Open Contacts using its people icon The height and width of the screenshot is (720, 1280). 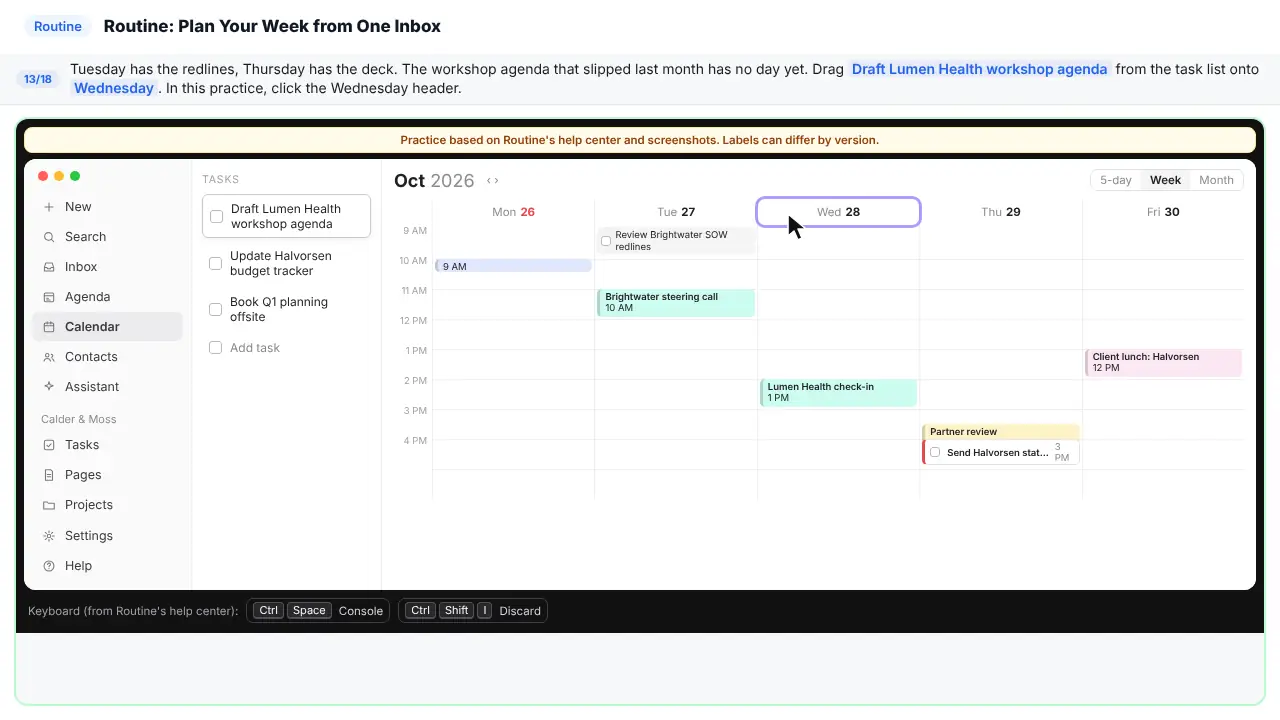tap(49, 357)
